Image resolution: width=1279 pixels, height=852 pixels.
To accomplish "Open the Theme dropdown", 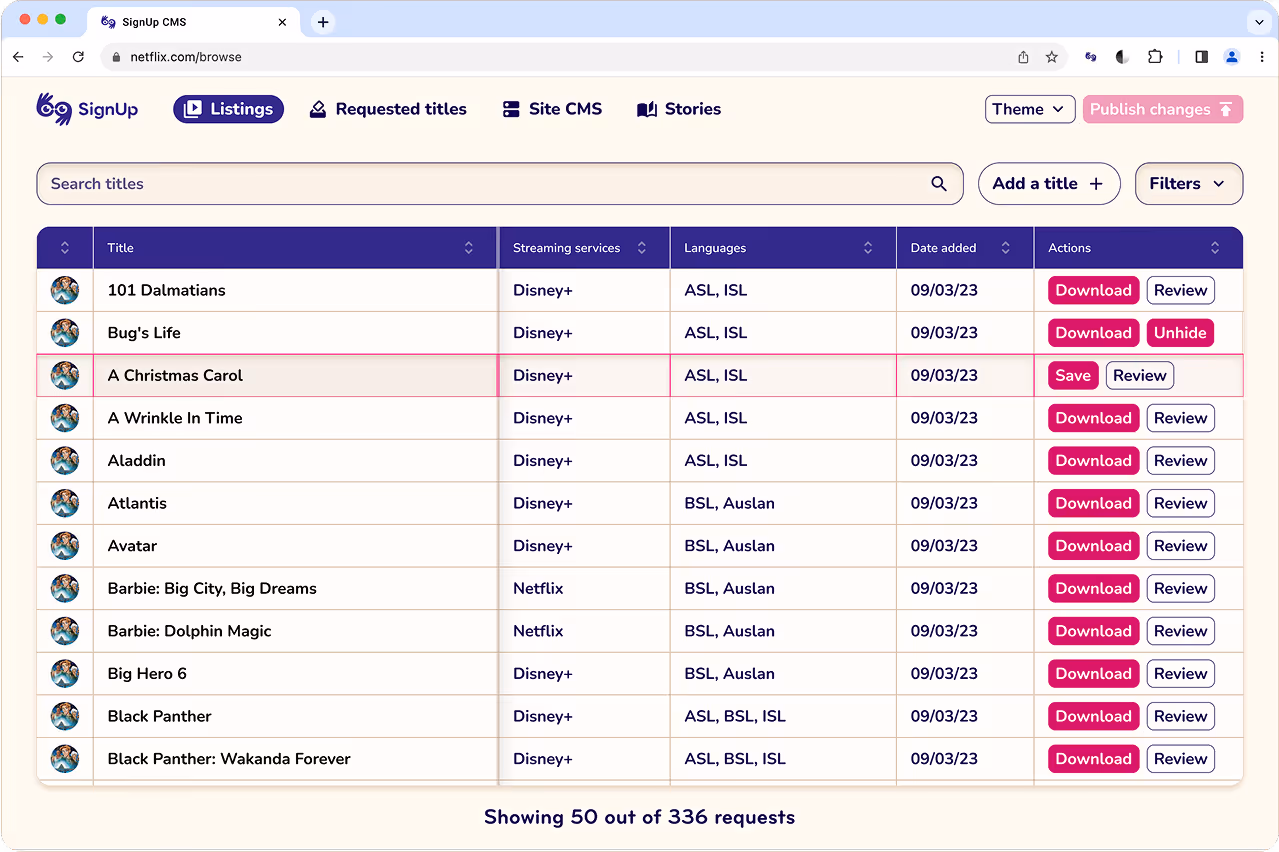I will click(1030, 109).
